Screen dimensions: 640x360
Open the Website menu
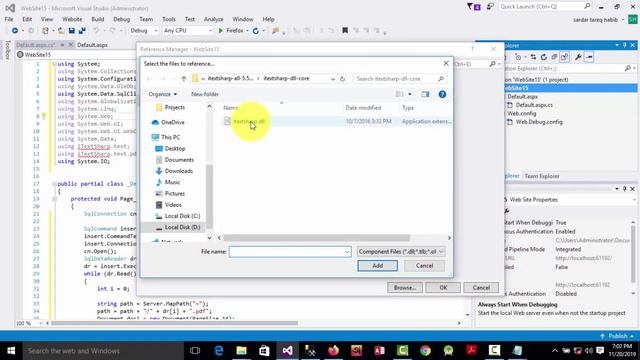72,19
